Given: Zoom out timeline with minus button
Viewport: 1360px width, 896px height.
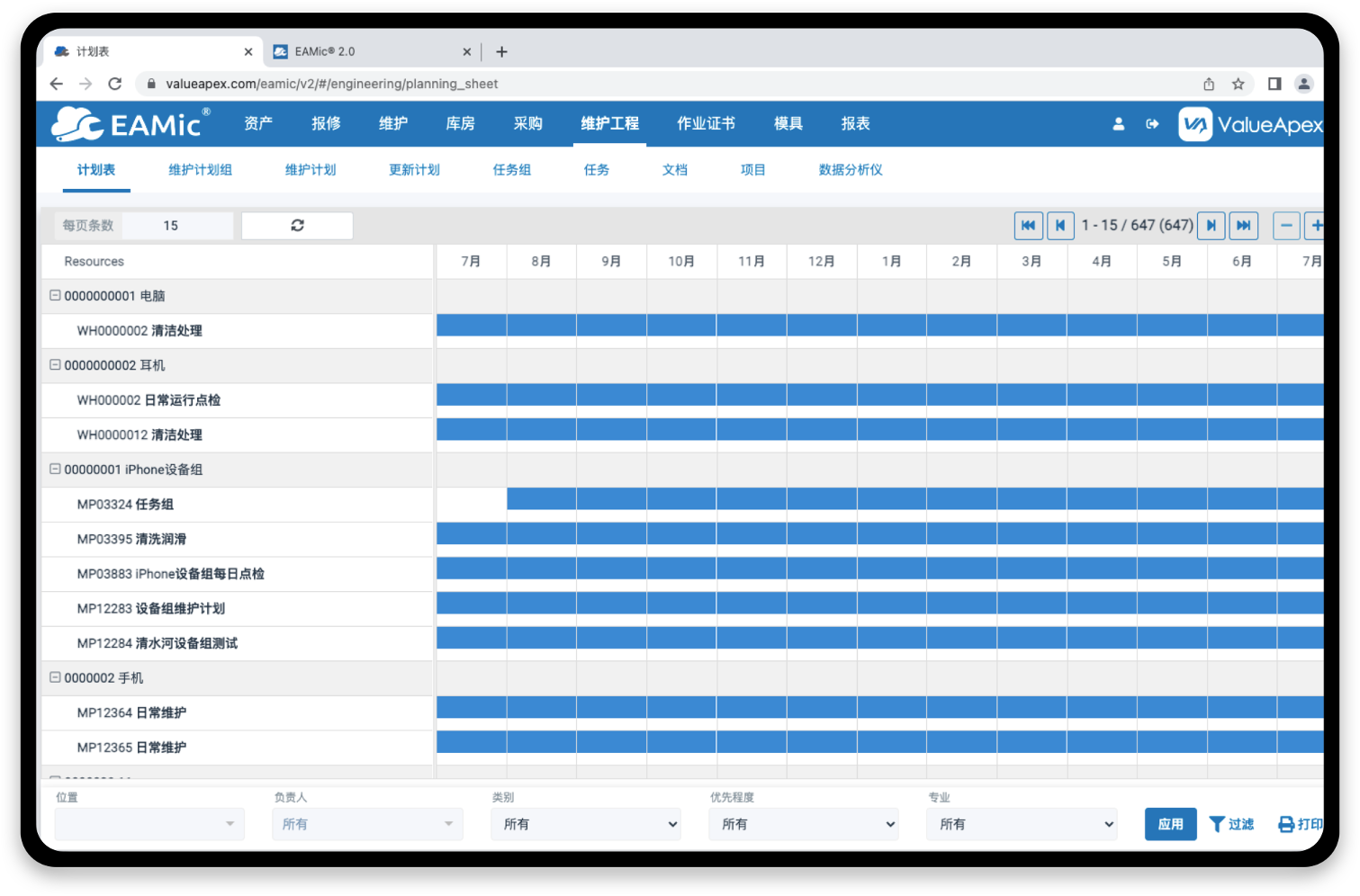Looking at the screenshot, I should [1286, 226].
